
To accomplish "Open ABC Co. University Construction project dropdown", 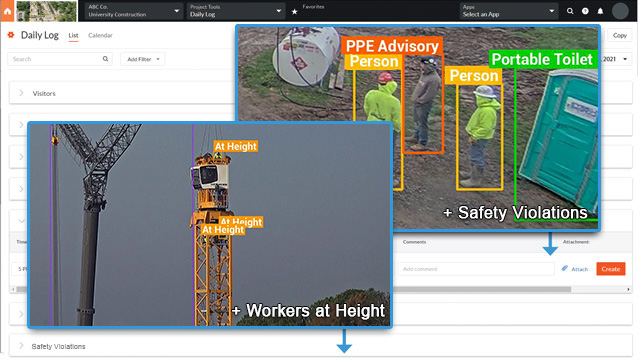I will pos(133,11).
